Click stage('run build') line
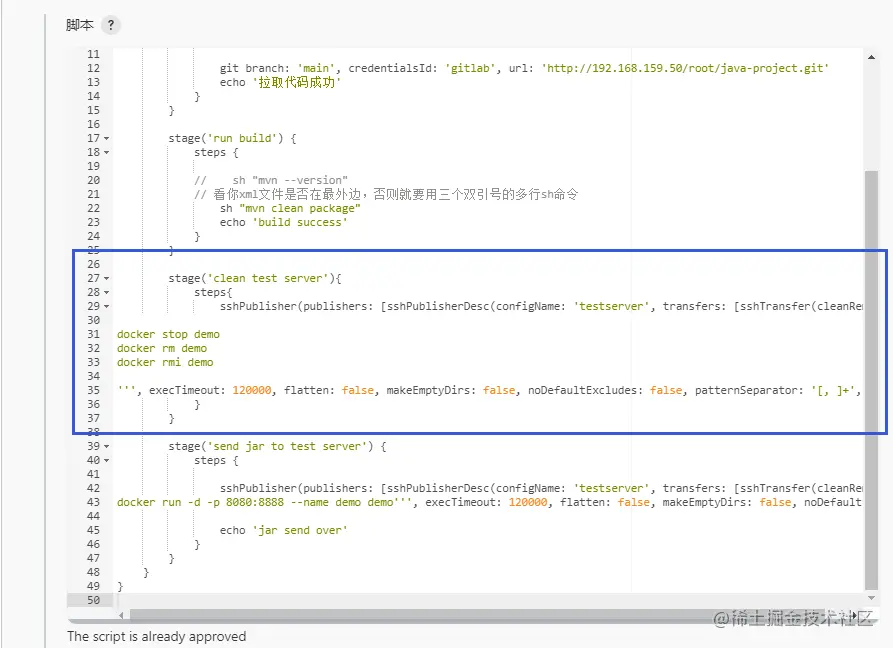Image resolution: width=893 pixels, height=648 pixels. click(232, 138)
